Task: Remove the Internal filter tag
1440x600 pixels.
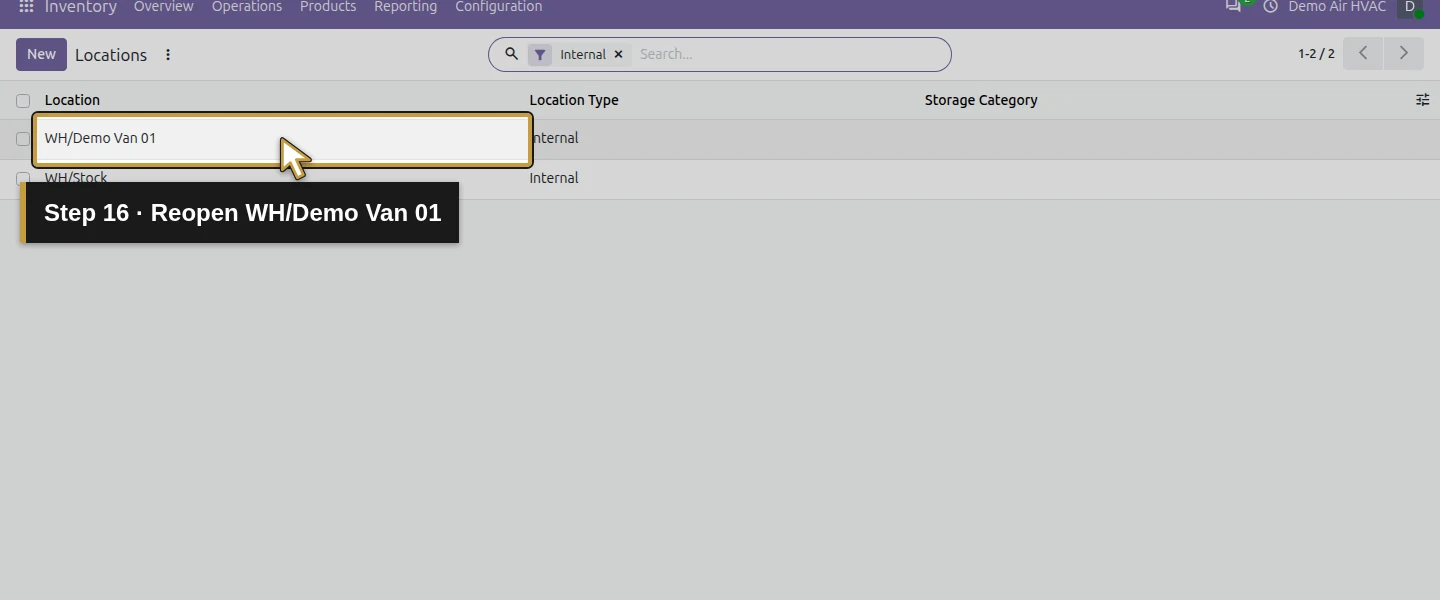Action: pos(618,55)
